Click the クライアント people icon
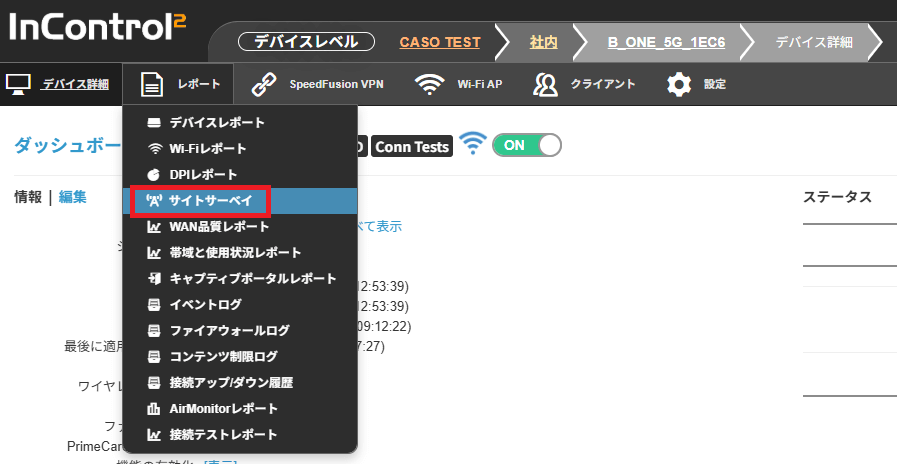The height and width of the screenshot is (464, 897). 545,84
